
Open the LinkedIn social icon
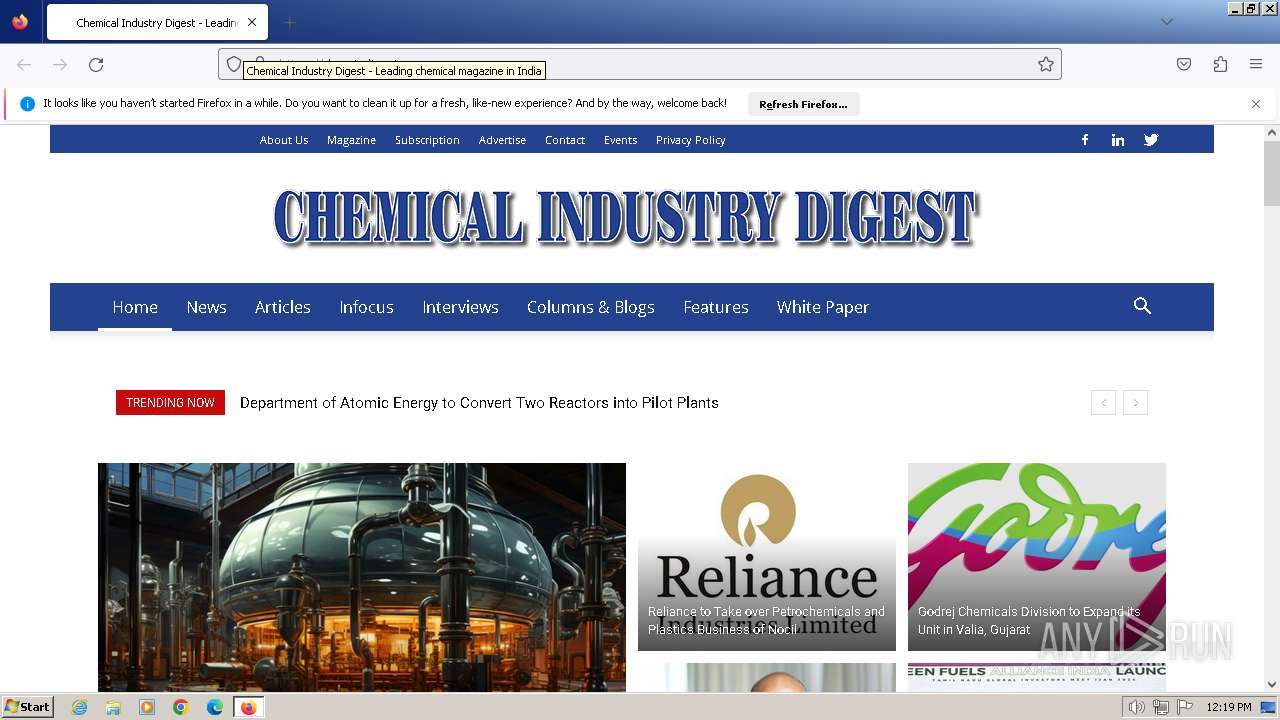[1118, 140]
